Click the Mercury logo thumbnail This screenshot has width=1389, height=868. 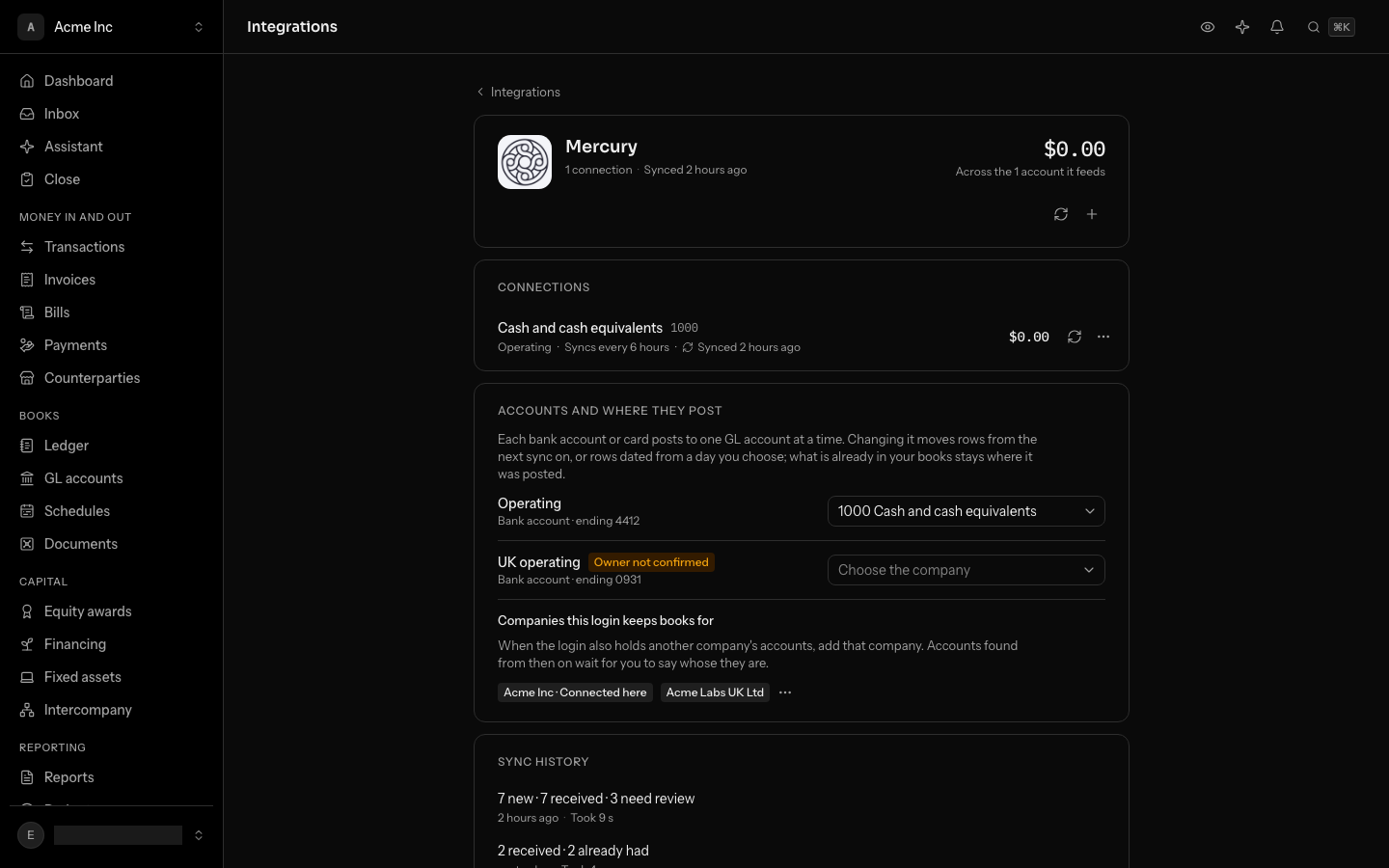pos(525,162)
